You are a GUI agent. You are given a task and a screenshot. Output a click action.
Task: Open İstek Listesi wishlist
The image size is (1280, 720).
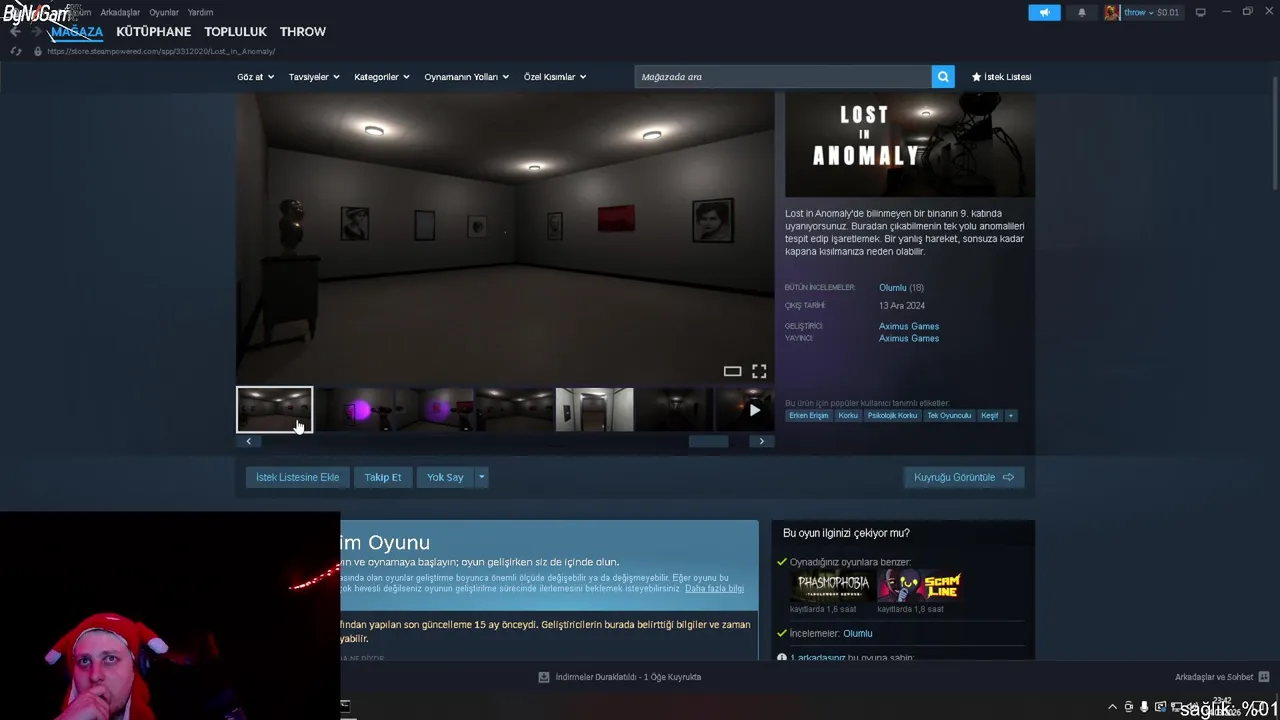pyautogui.click(x=1001, y=77)
